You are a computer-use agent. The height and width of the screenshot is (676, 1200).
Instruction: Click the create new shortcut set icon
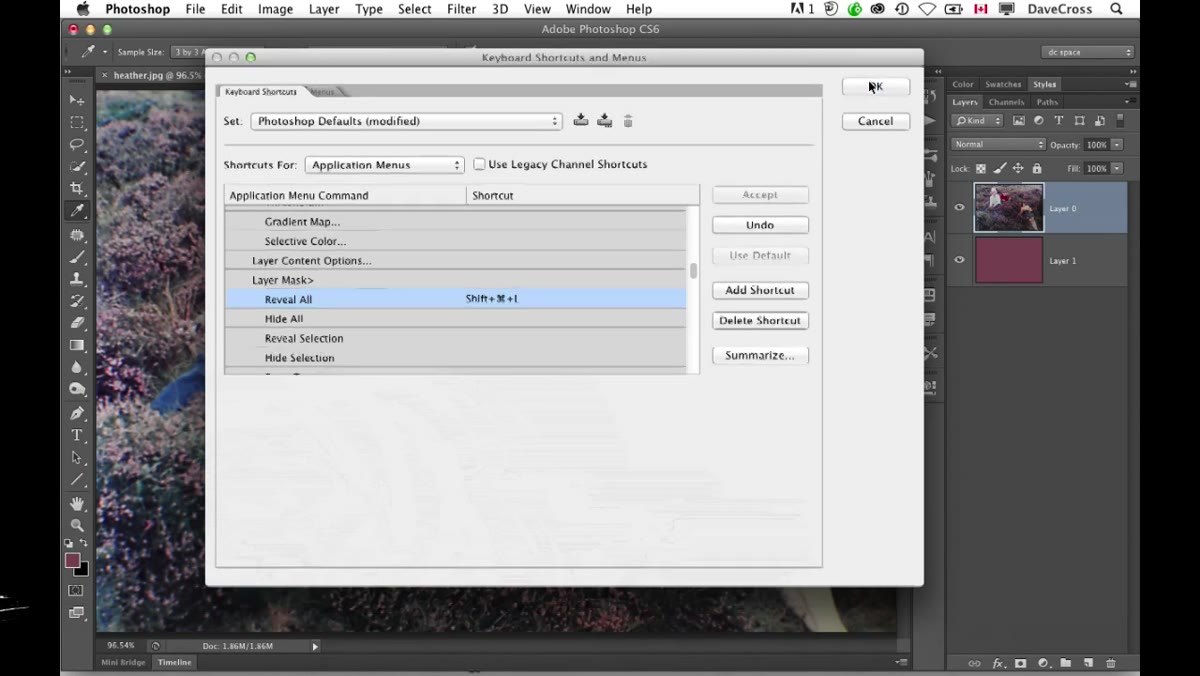pos(605,121)
